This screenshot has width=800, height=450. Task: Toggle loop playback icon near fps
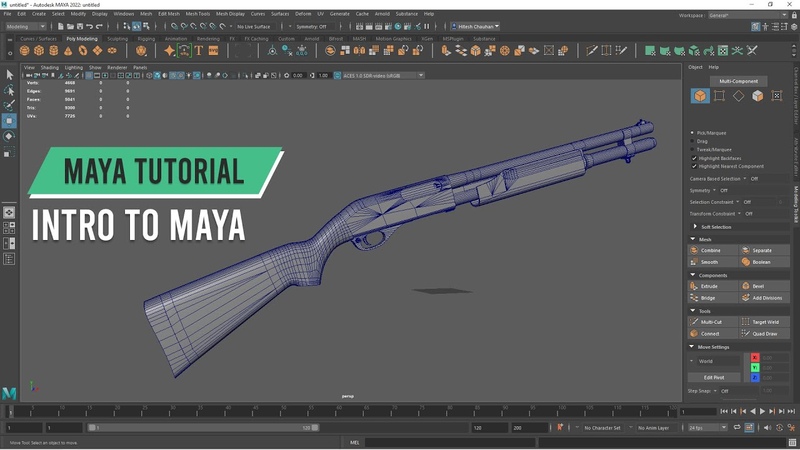(x=737, y=428)
